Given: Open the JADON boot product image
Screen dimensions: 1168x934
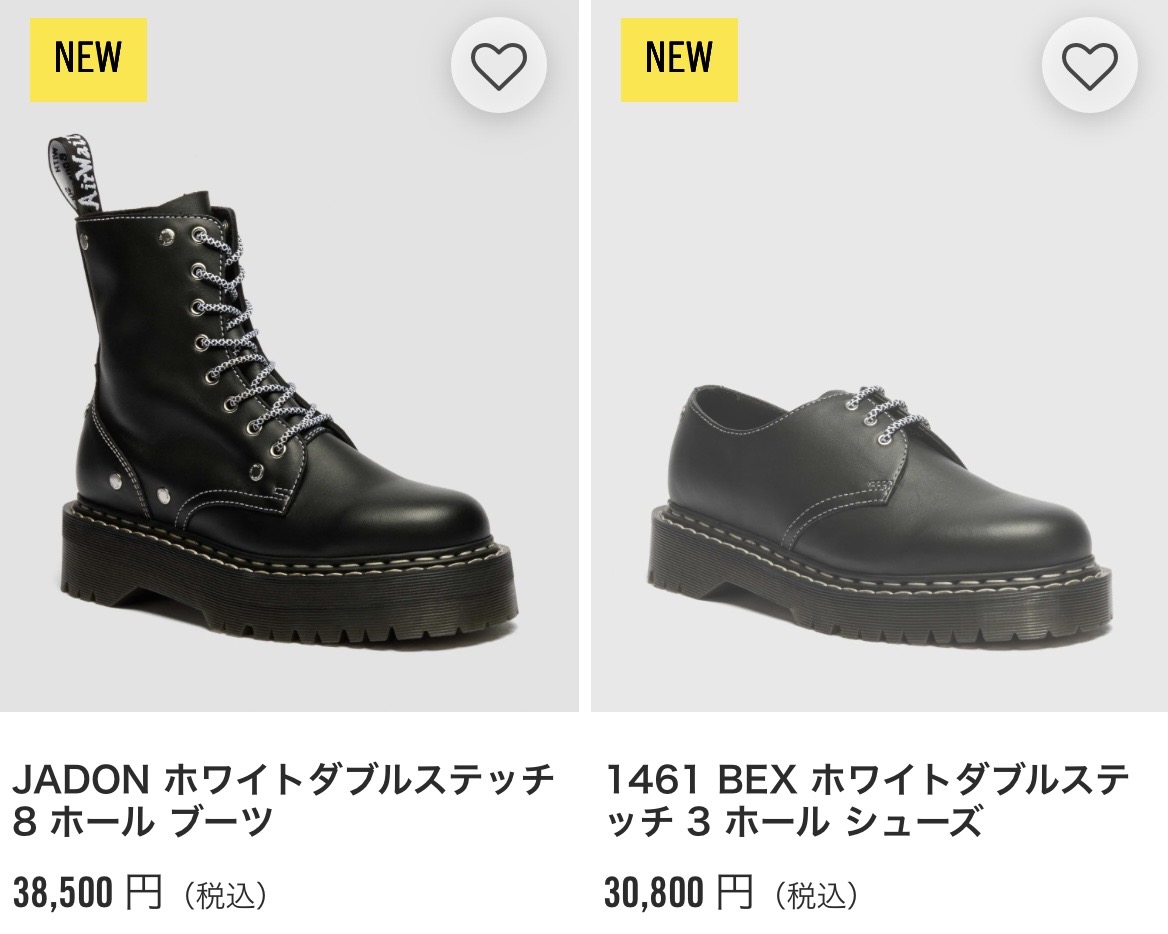Looking at the screenshot, I should point(288,380).
